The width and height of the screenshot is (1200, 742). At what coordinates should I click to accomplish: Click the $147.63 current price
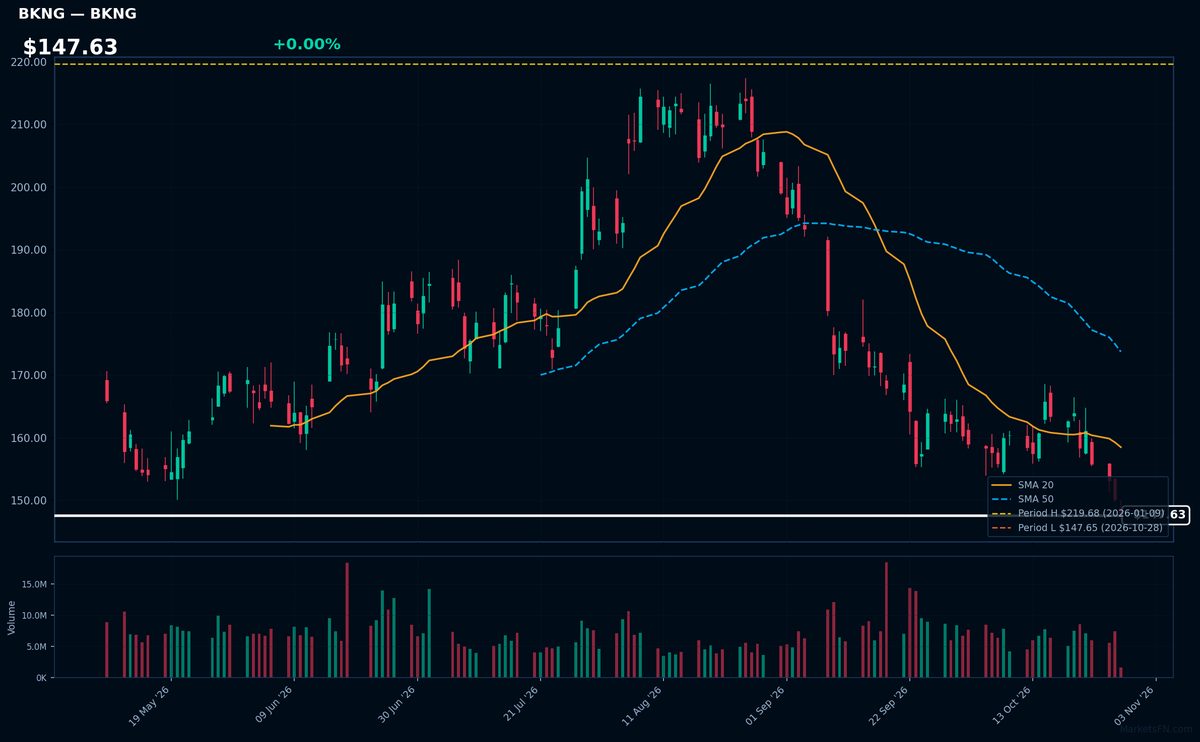click(x=70, y=47)
